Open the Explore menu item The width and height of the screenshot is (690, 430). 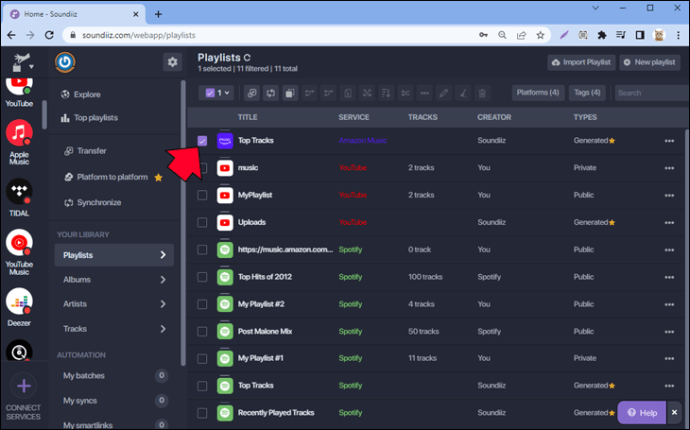(x=81, y=94)
